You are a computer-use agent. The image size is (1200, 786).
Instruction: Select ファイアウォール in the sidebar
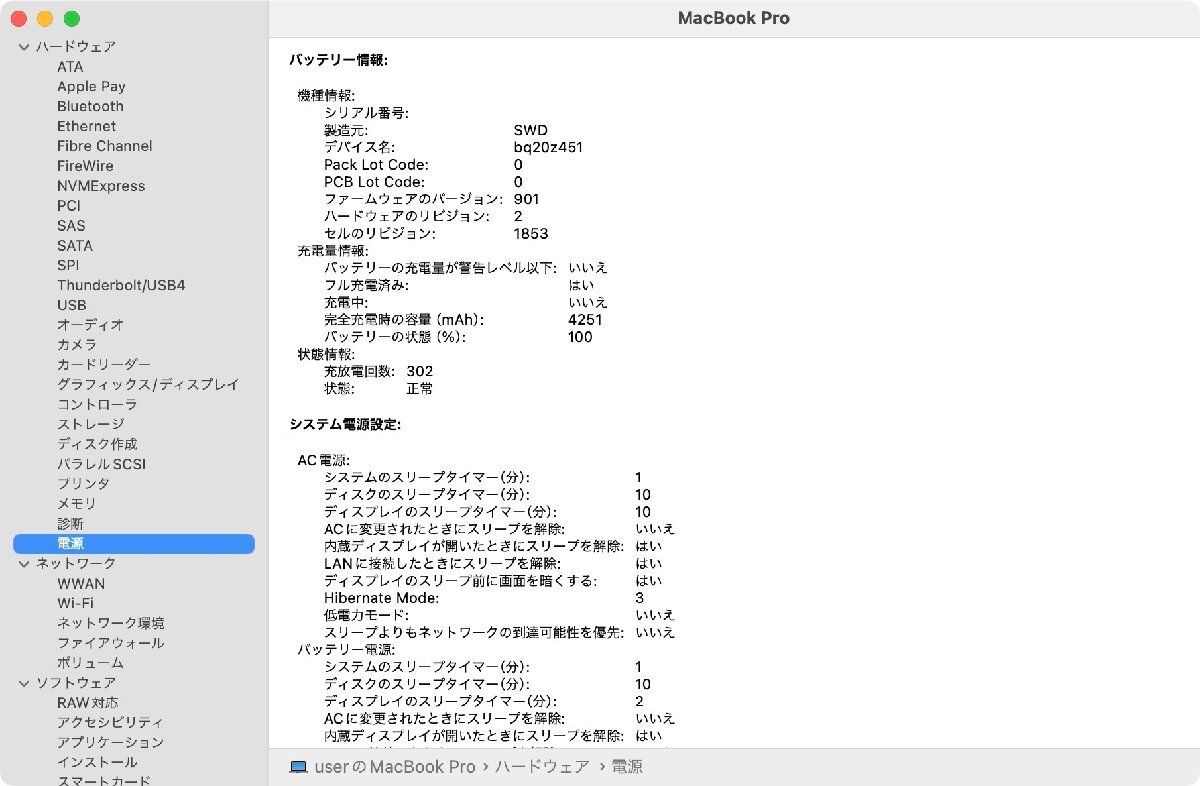pos(111,643)
